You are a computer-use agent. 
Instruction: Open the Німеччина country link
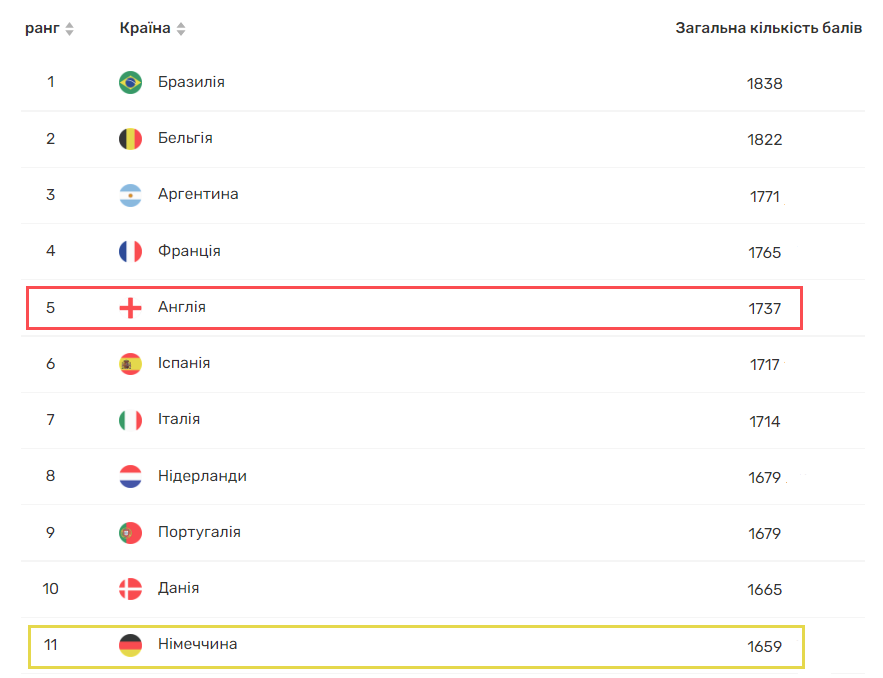197,644
